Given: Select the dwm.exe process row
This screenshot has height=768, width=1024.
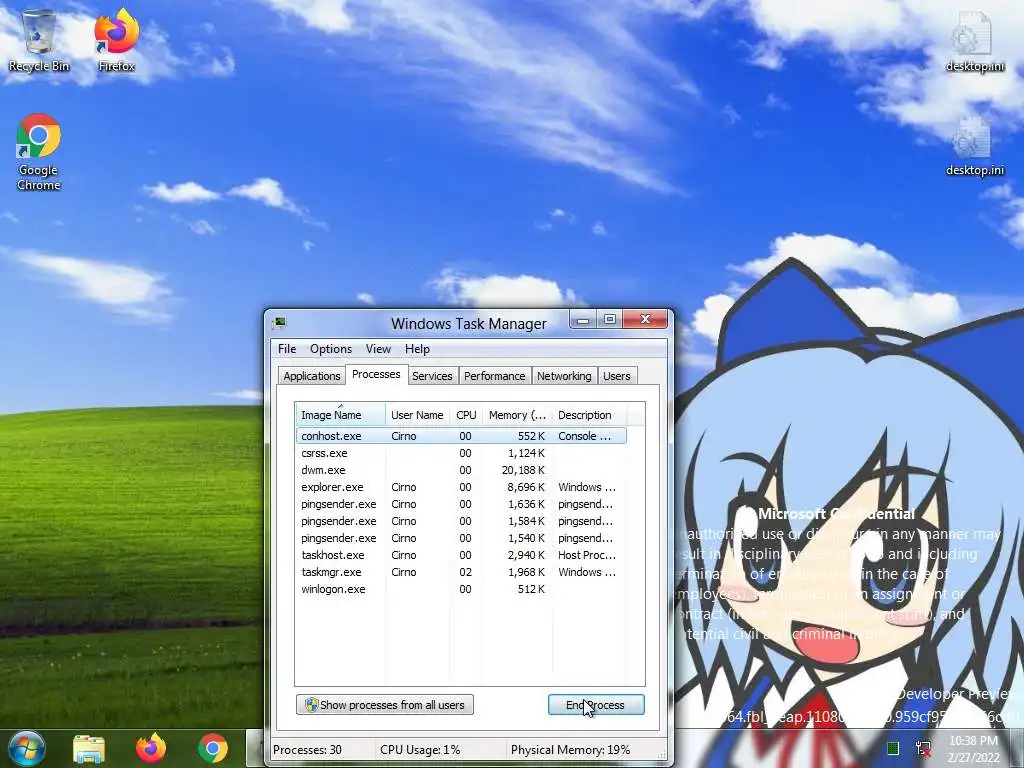Looking at the screenshot, I should tap(461, 470).
